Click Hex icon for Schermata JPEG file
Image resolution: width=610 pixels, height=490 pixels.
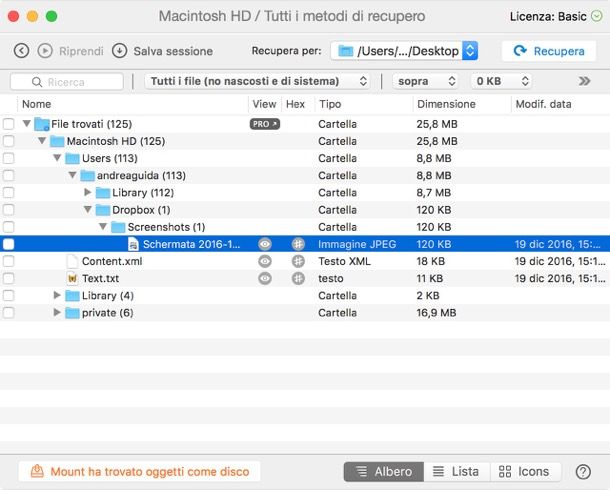pos(297,244)
